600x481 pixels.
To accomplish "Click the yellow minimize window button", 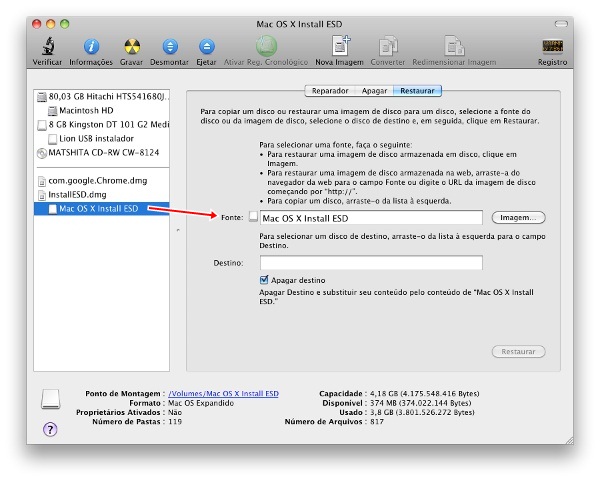I will point(51,24).
